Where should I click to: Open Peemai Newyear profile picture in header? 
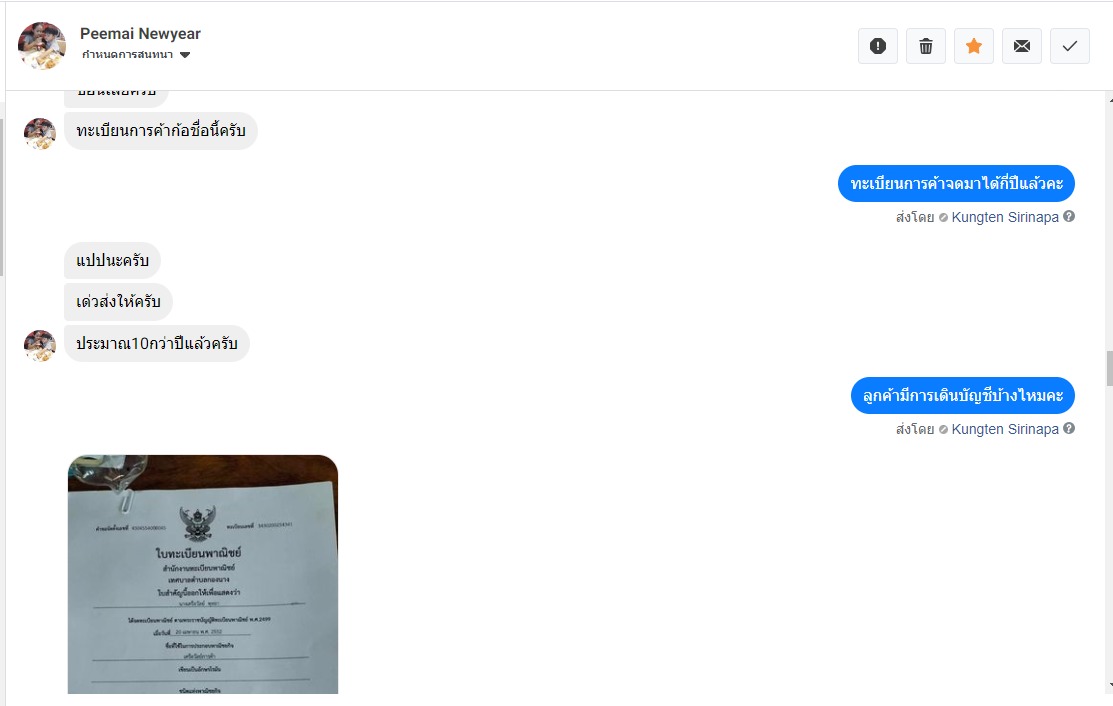pos(42,45)
